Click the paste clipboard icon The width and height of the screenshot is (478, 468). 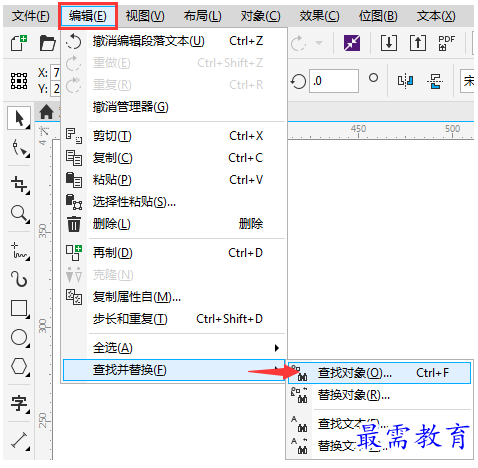click(74, 180)
